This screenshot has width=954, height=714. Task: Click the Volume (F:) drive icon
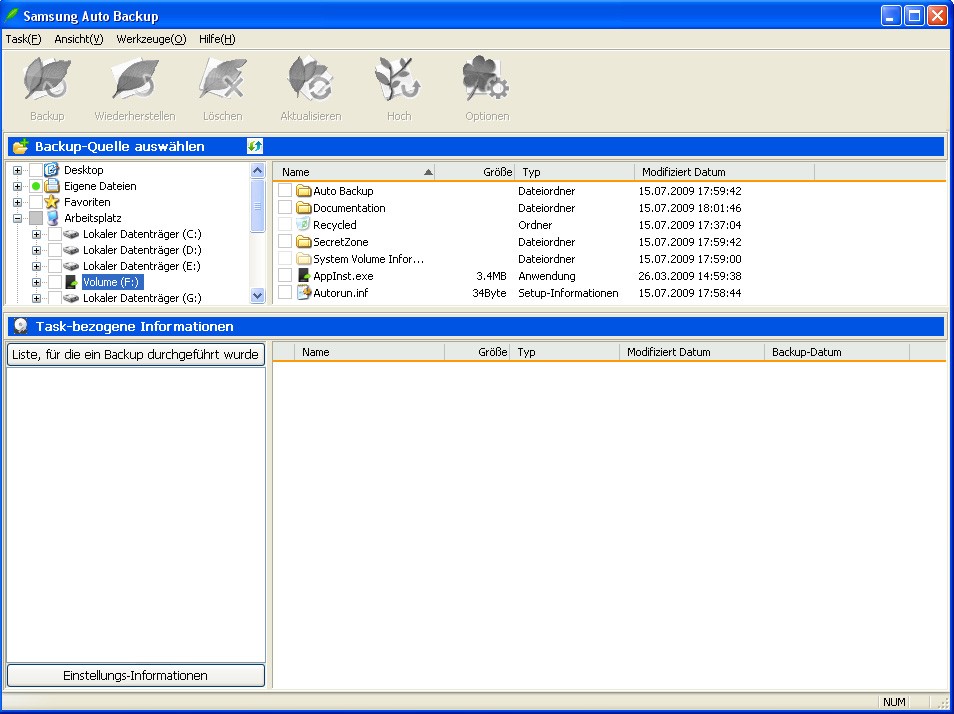click(71, 282)
